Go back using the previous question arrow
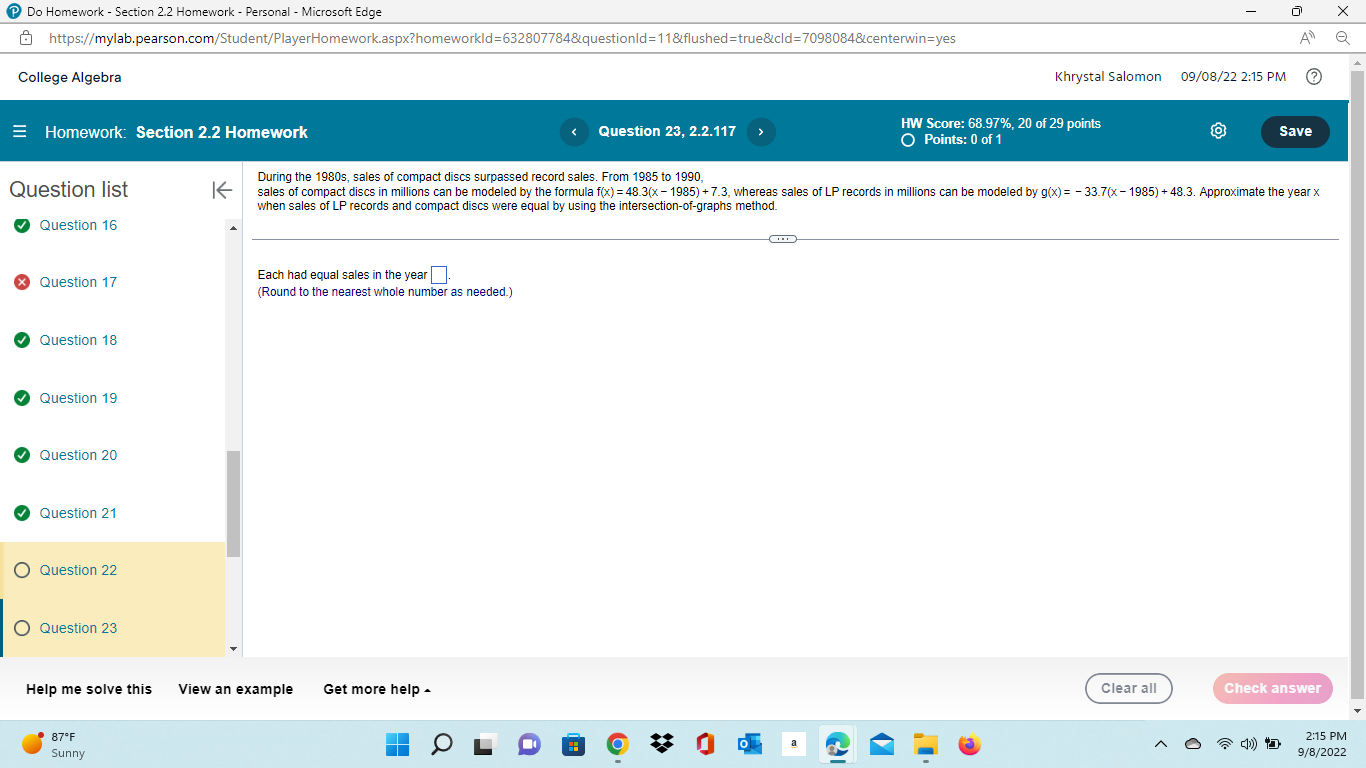This screenshot has height=768, width=1366. [574, 131]
